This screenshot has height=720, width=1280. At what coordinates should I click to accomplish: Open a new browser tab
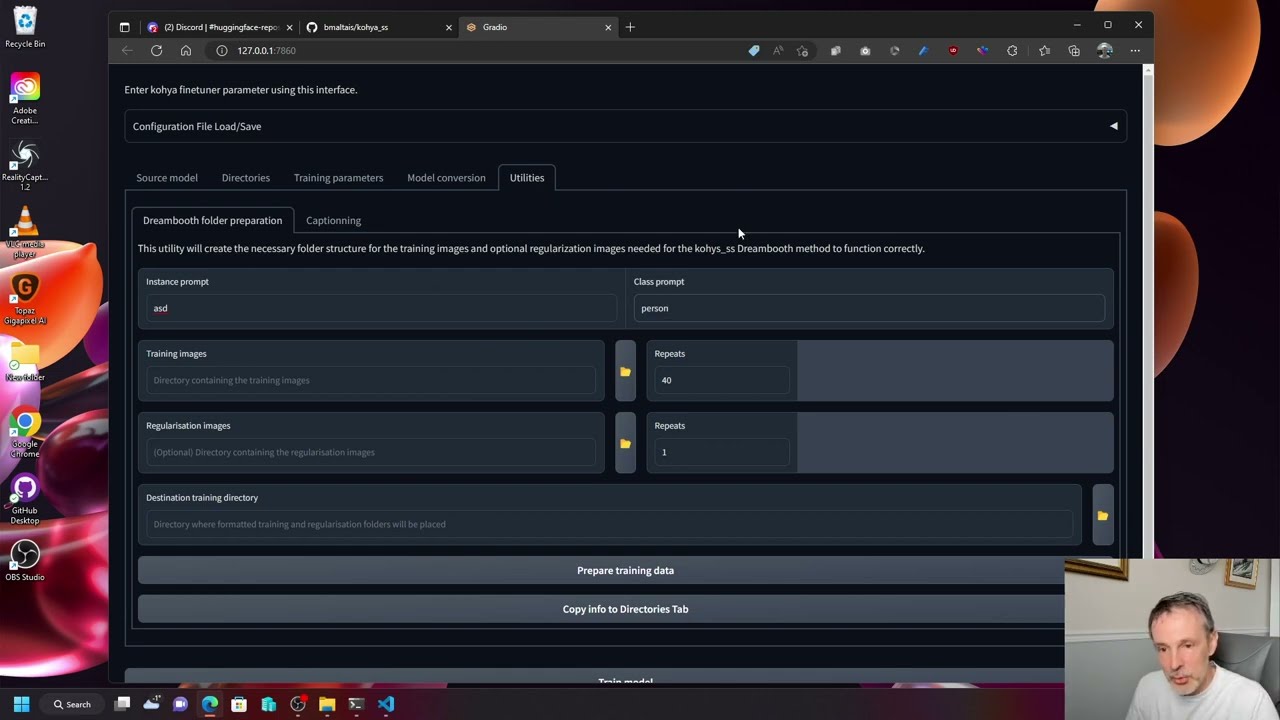pos(630,27)
